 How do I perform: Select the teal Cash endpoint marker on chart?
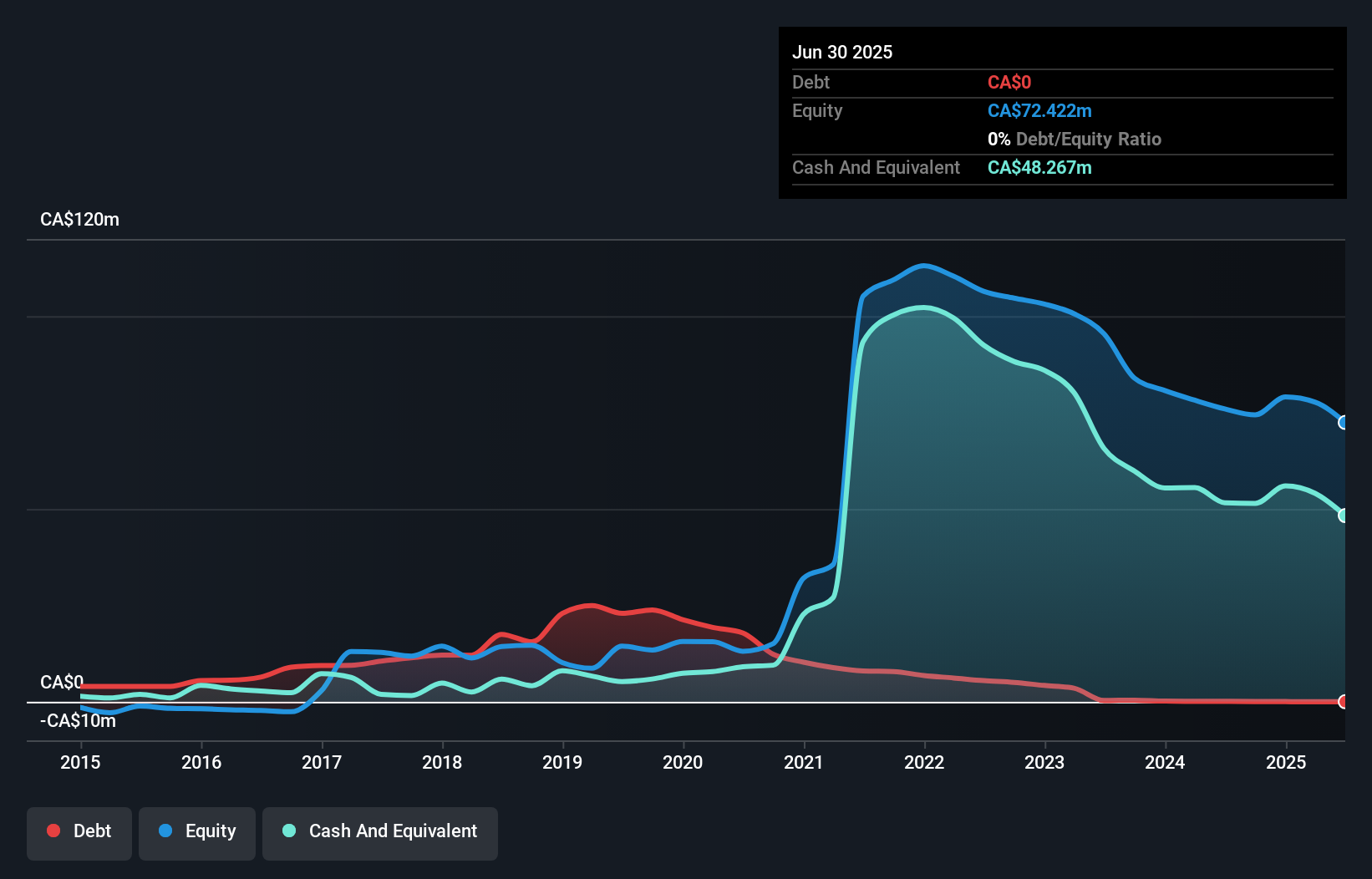[x=1344, y=516]
